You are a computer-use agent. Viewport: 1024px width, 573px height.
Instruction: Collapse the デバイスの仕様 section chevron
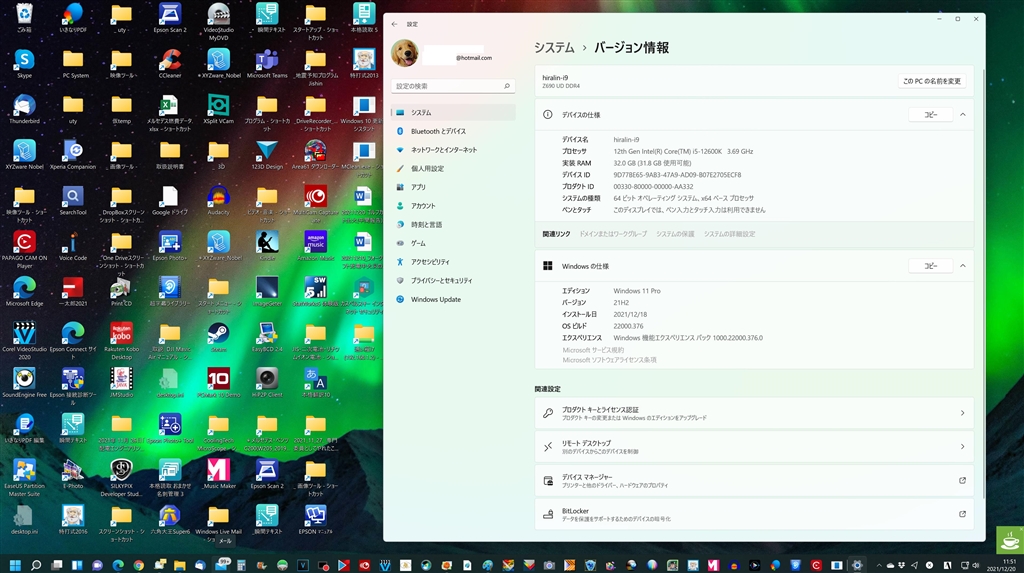pyautogui.click(x=963, y=114)
